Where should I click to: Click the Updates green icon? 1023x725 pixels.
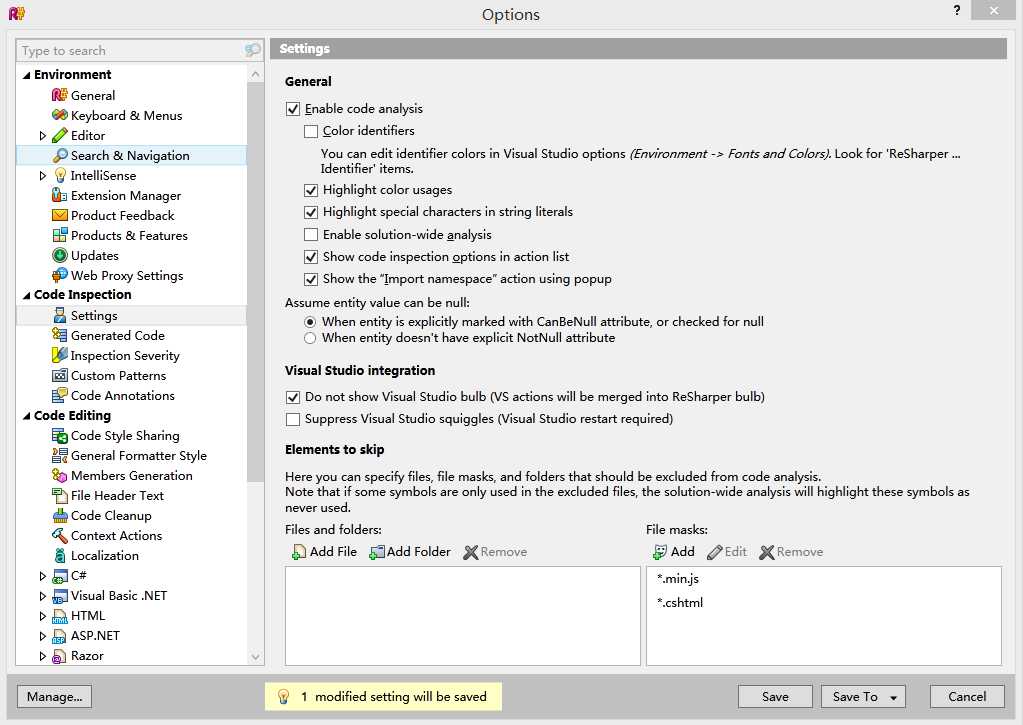click(x=59, y=255)
